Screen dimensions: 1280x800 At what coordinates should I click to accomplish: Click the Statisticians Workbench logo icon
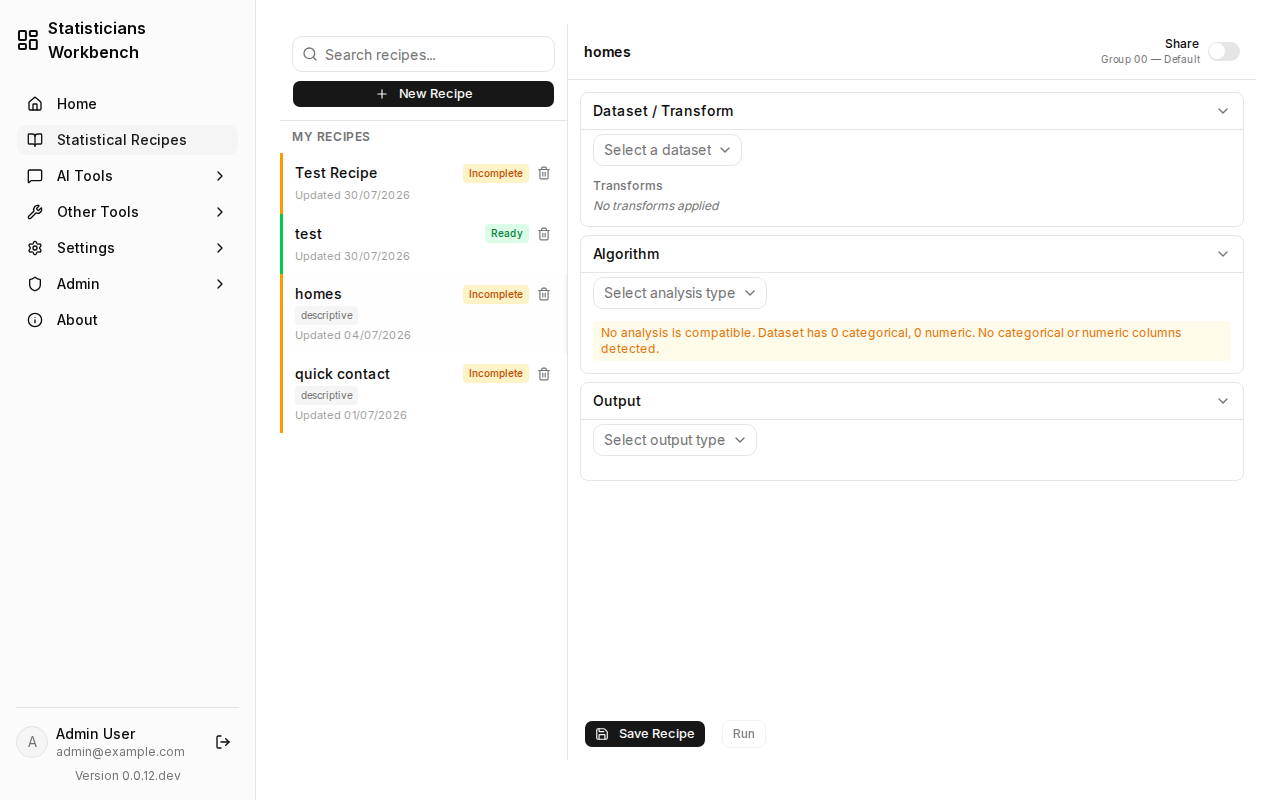click(28, 40)
